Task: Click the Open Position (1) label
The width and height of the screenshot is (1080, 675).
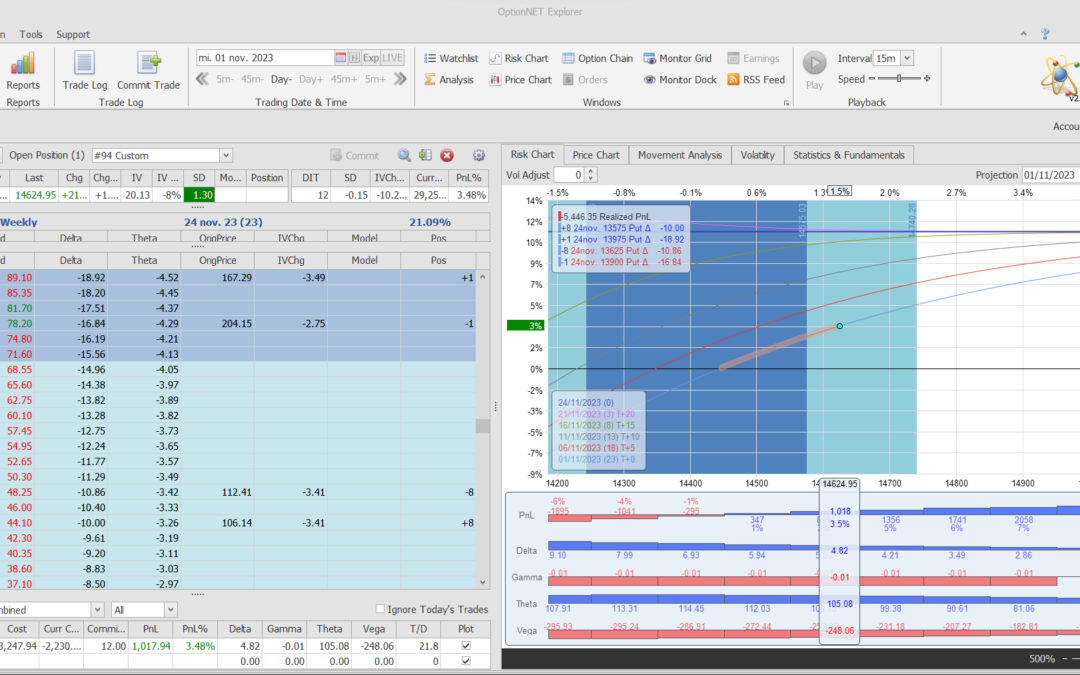Action: click(46, 155)
